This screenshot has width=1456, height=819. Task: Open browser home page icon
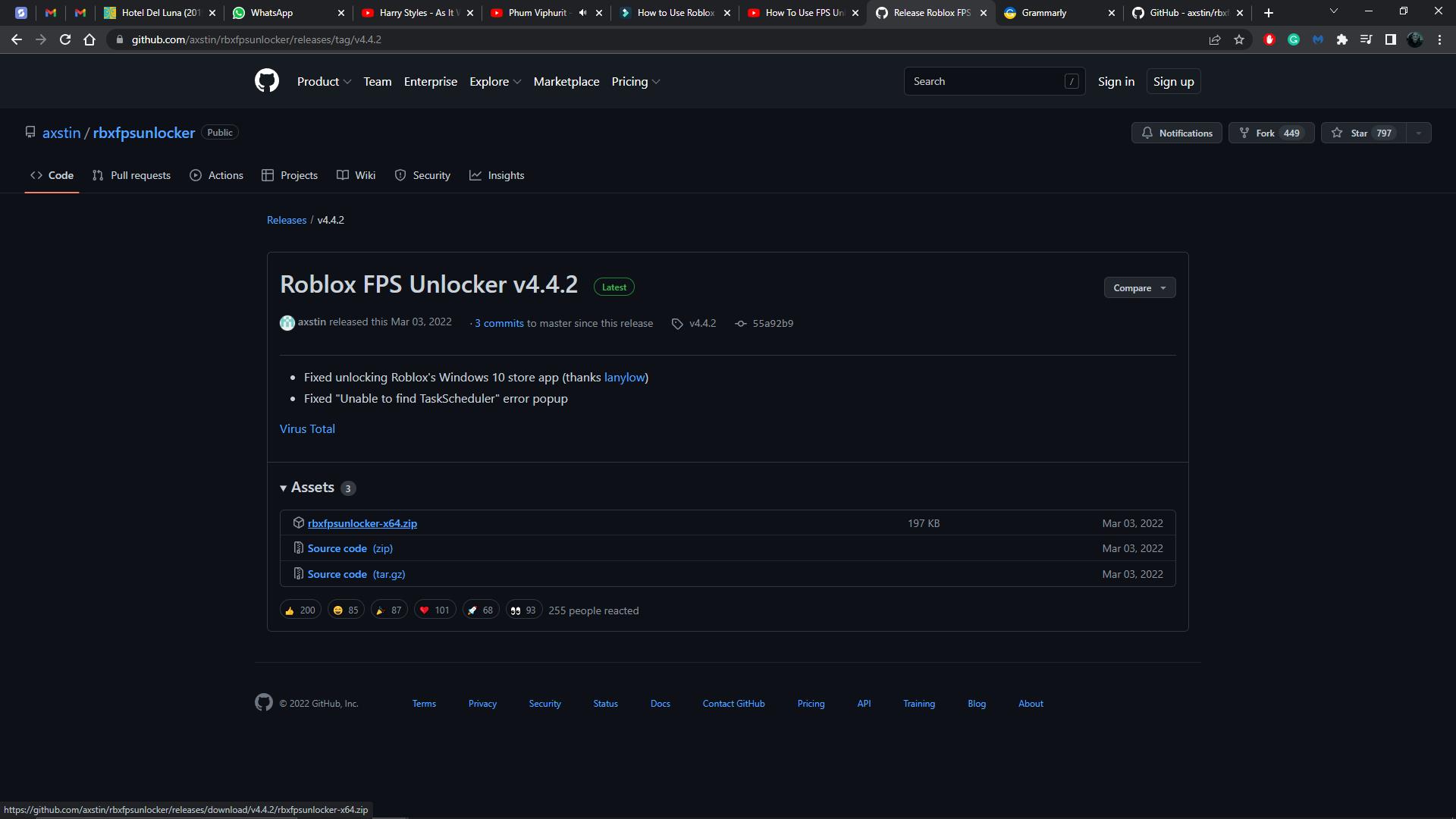89,39
